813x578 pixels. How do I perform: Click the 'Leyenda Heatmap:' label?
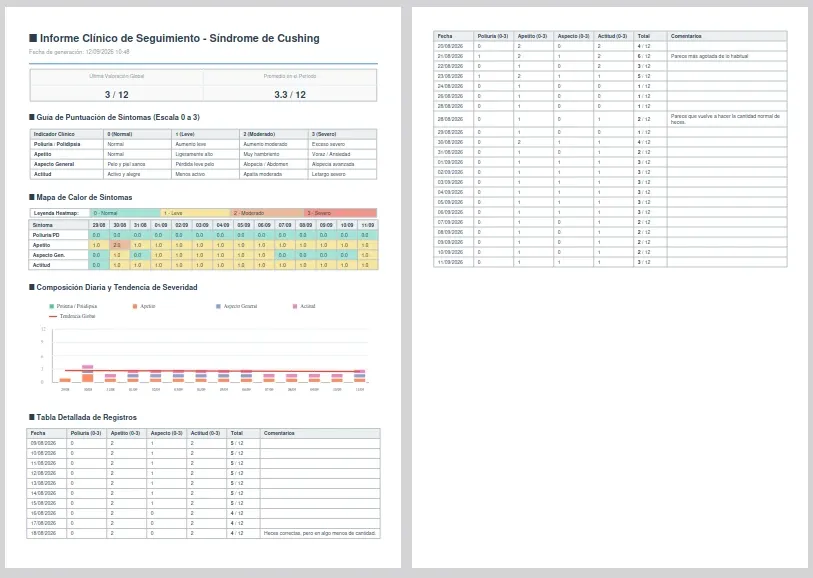(55, 213)
